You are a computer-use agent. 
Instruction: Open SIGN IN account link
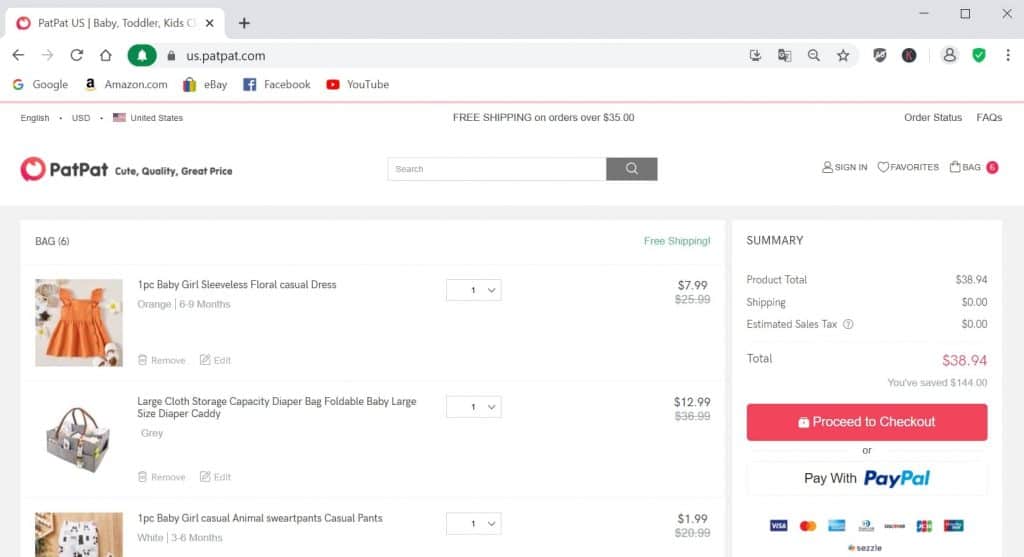click(844, 167)
